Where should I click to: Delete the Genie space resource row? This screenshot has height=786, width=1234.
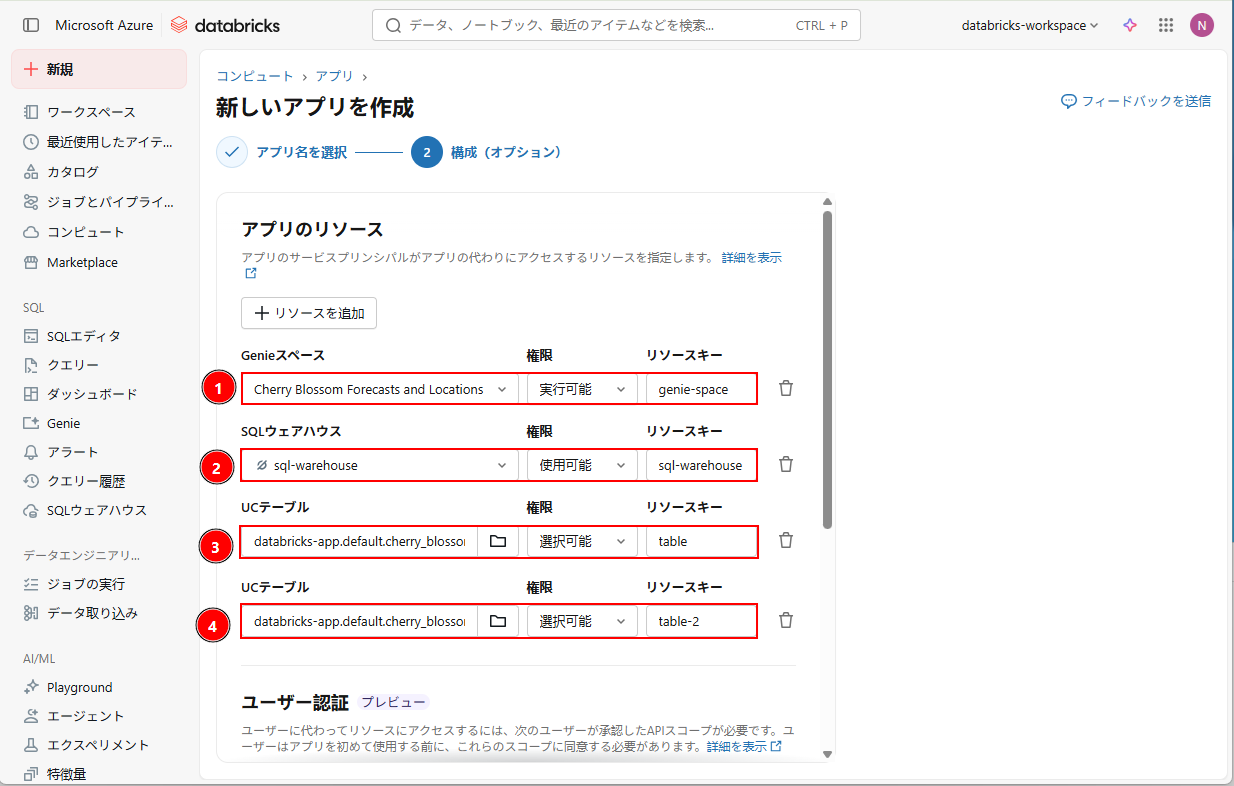(x=786, y=388)
